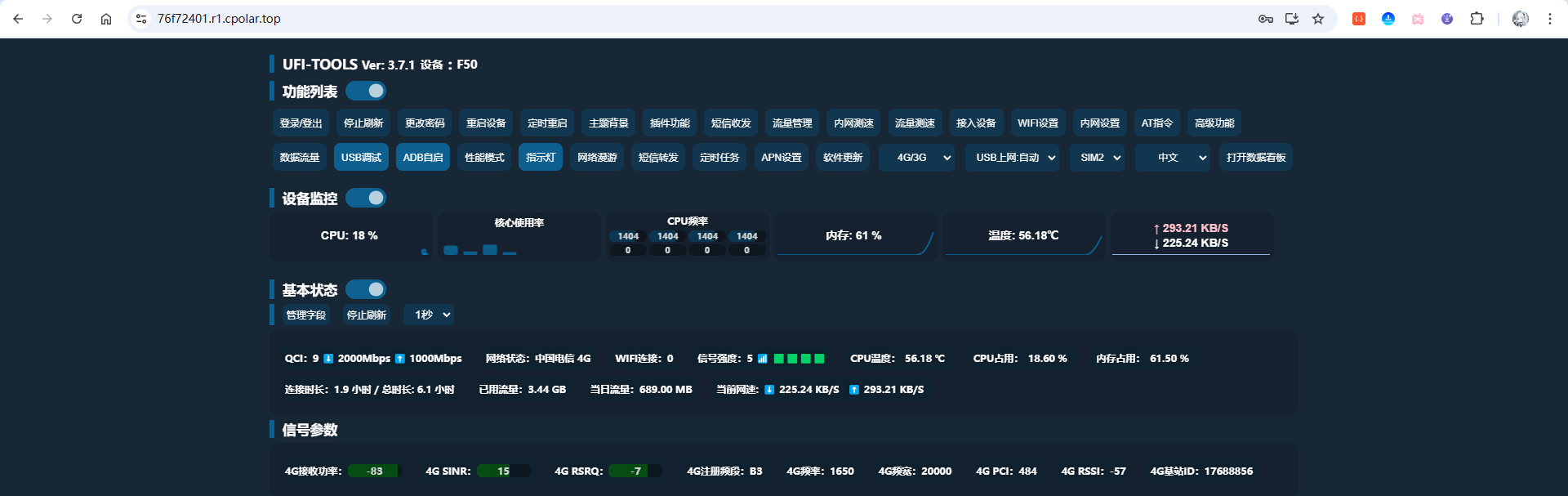Open the browser extensions puzzle icon

[x=1477, y=19]
